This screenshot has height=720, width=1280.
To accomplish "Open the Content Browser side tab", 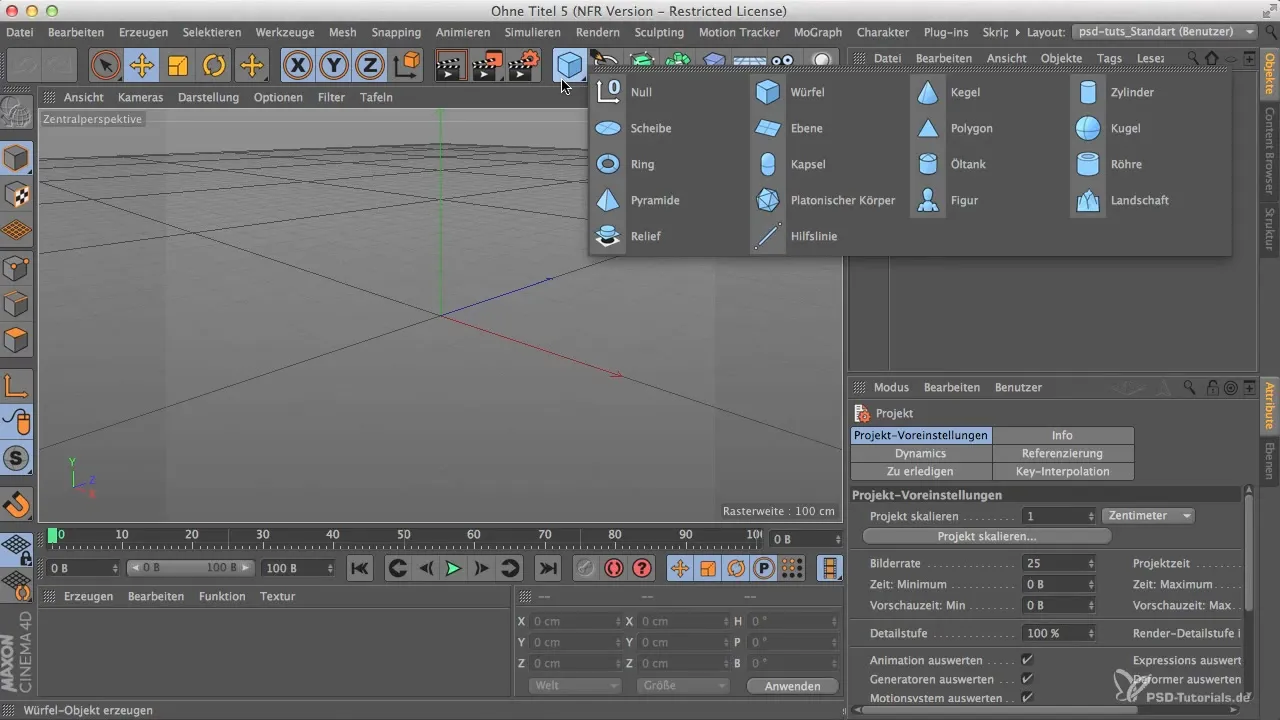I will pos(1269,149).
